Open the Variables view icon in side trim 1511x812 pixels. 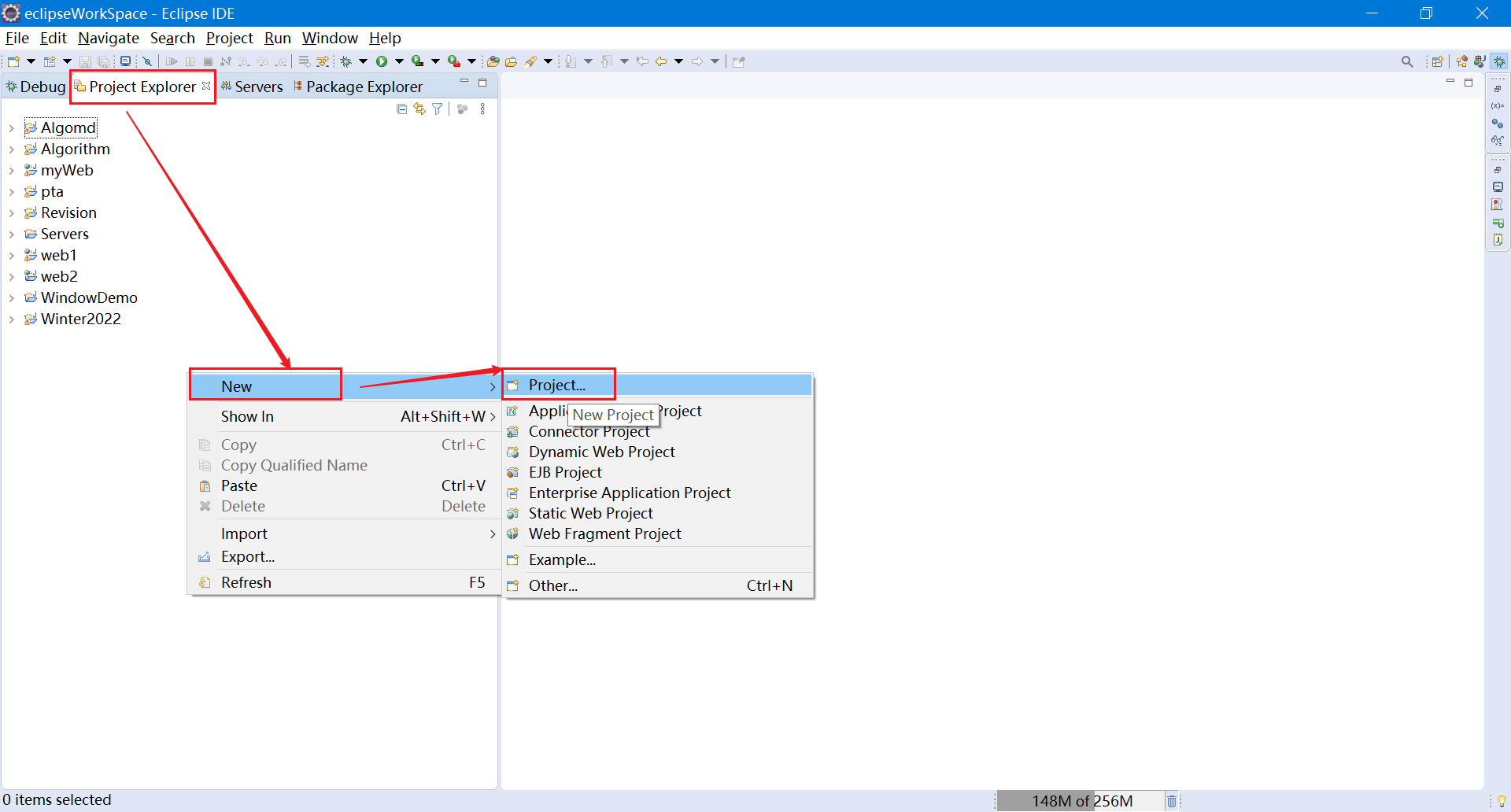(1498, 105)
